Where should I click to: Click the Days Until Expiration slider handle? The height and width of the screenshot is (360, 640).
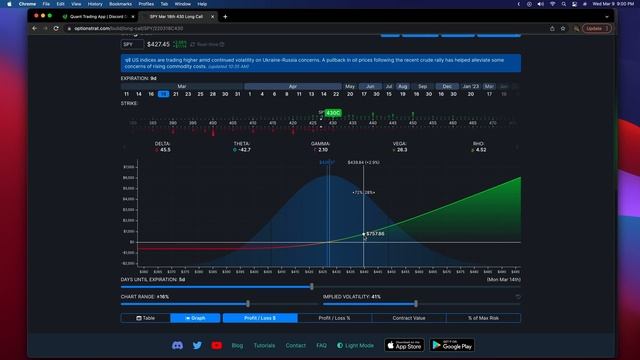click(312, 287)
